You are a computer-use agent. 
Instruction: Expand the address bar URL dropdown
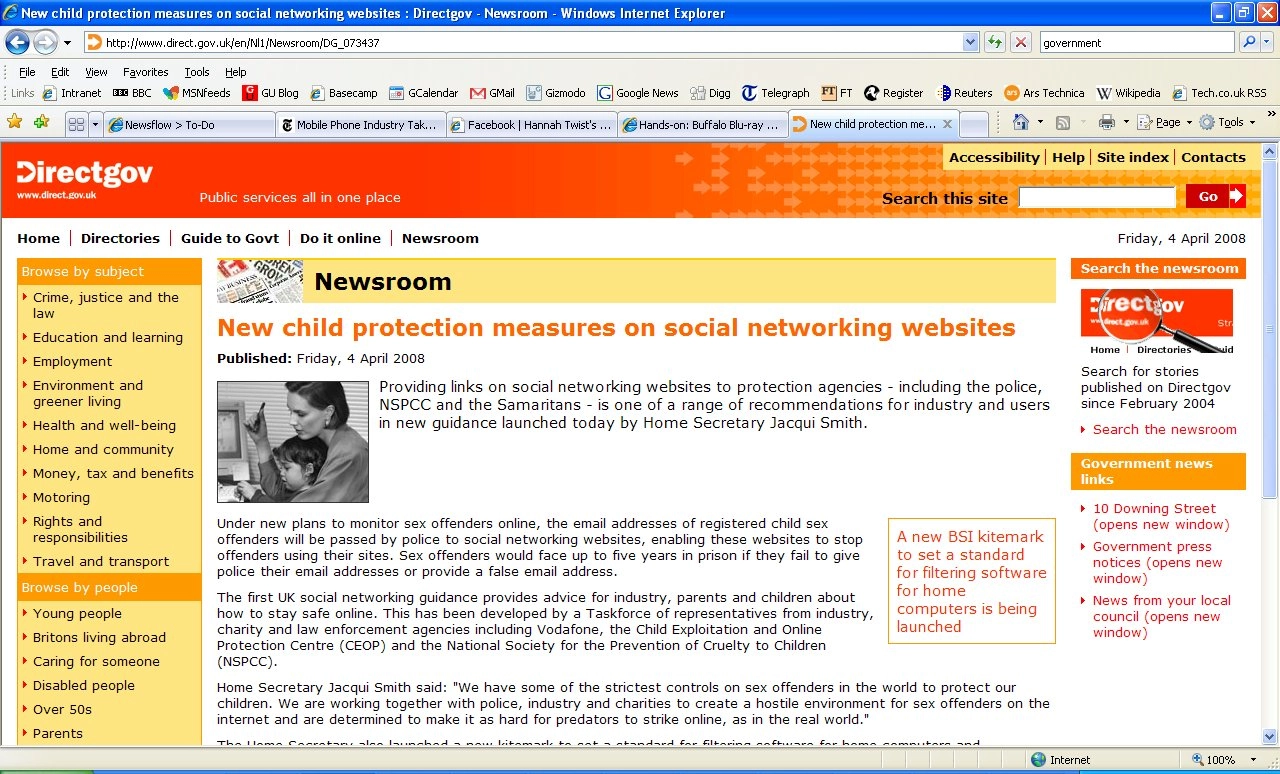(x=970, y=42)
